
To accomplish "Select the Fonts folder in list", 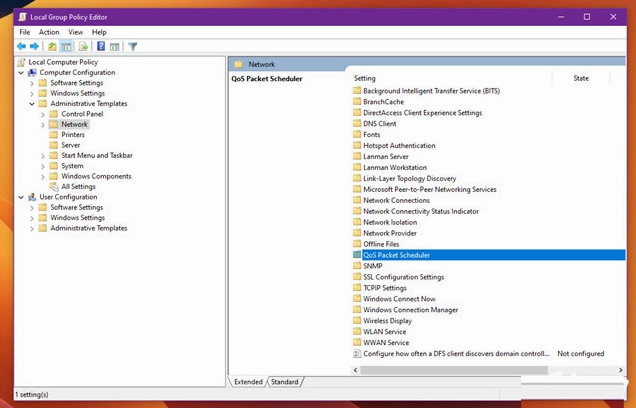I will coord(372,135).
